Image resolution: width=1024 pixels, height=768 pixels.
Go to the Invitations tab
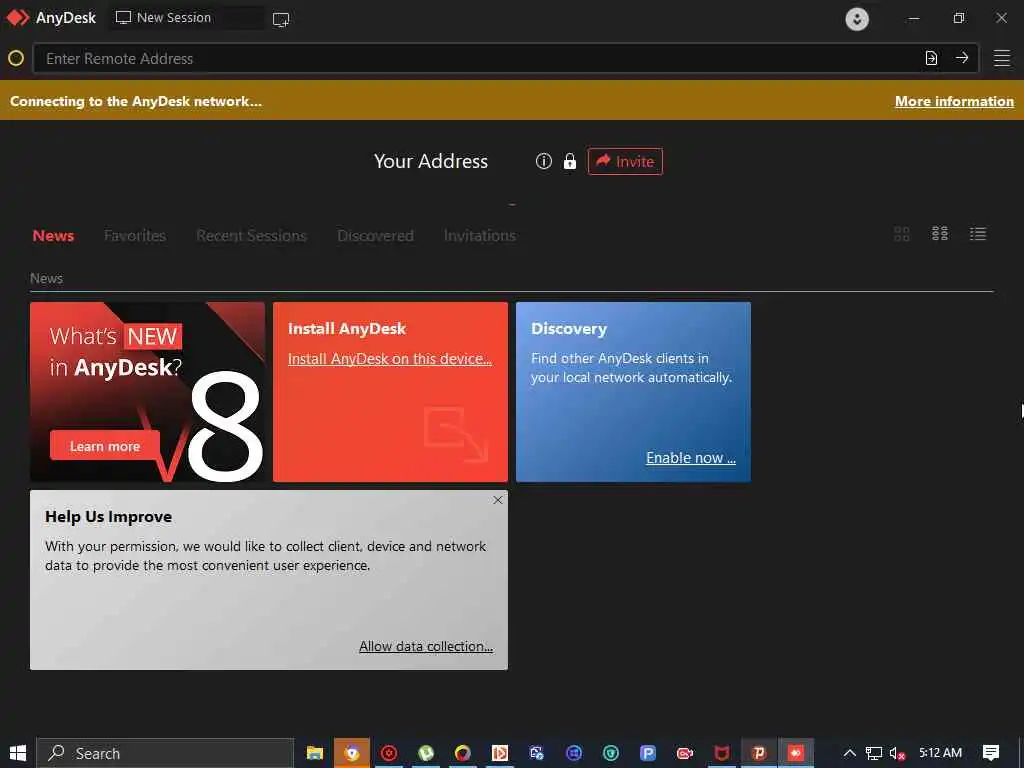[x=480, y=236]
